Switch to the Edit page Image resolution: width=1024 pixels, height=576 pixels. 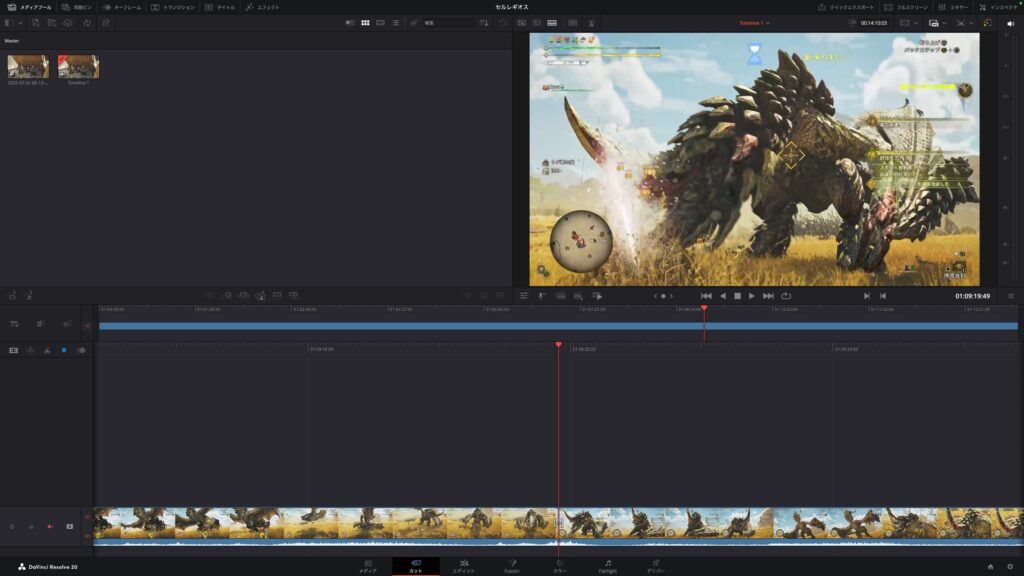point(464,566)
